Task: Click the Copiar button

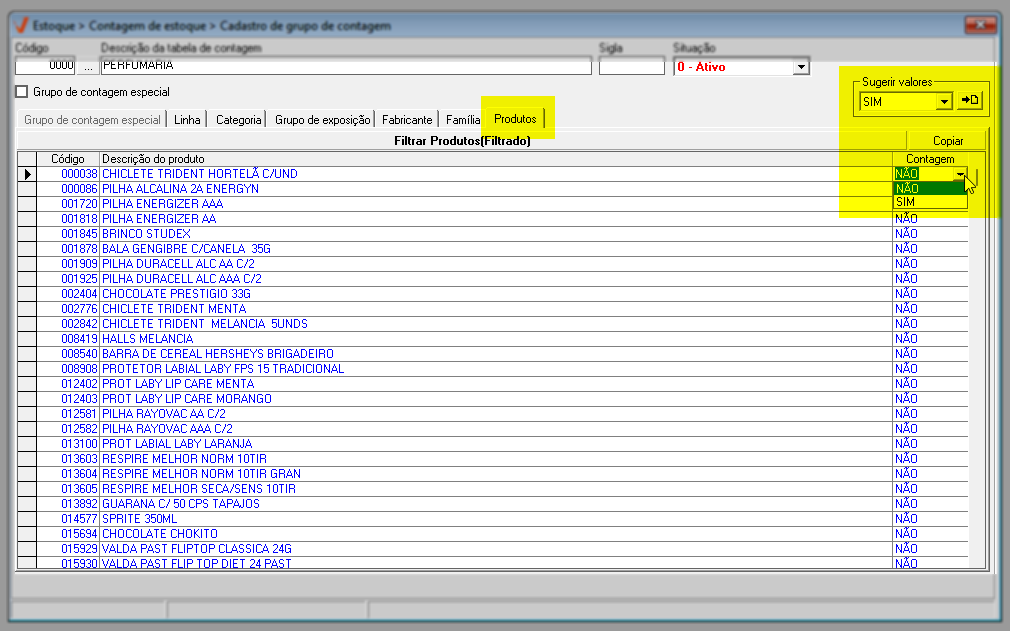Action: [x=948, y=140]
